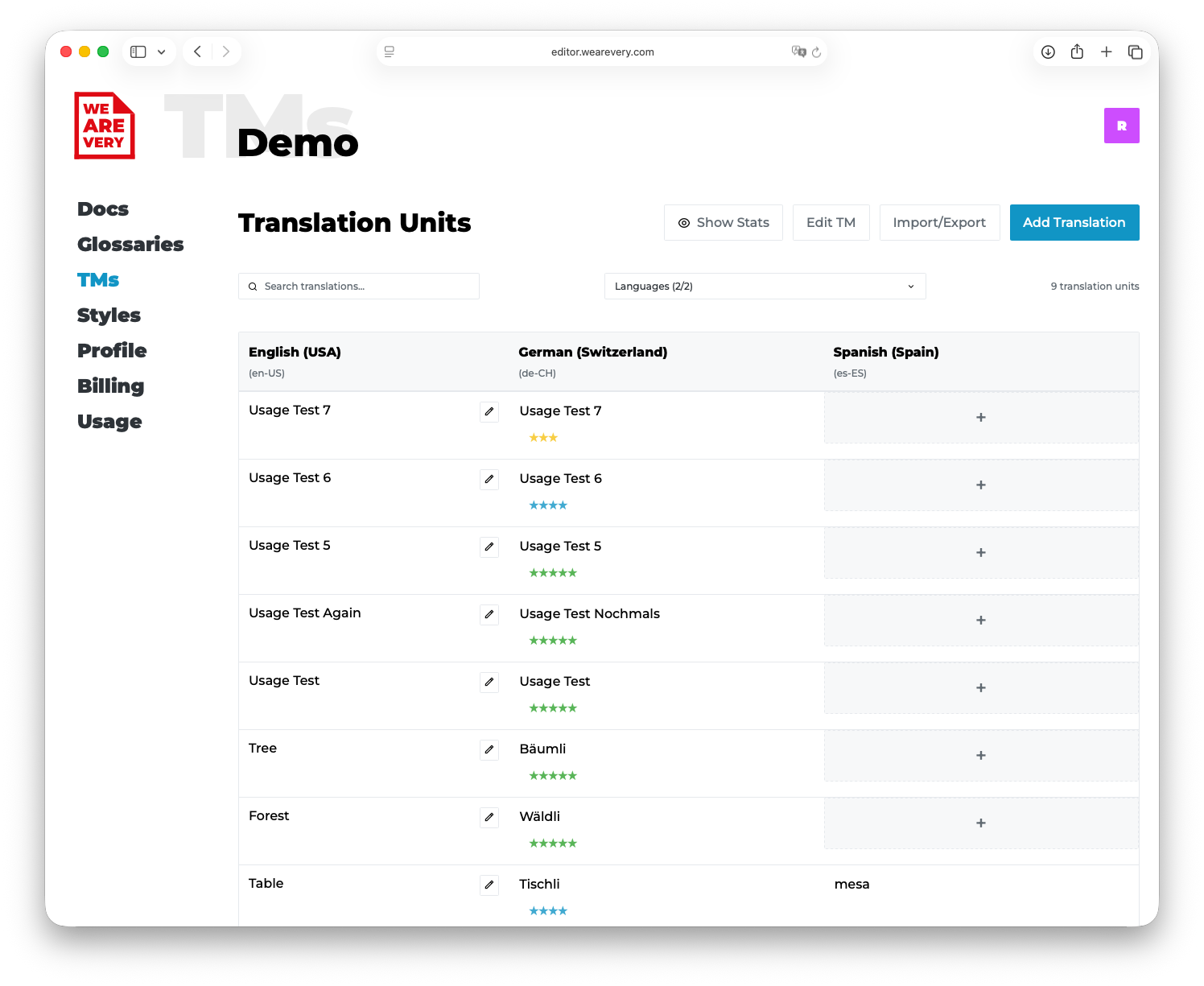This screenshot has height=986, width=1204.
Task: Focus the Search translations field
Action: coord(359,287)
